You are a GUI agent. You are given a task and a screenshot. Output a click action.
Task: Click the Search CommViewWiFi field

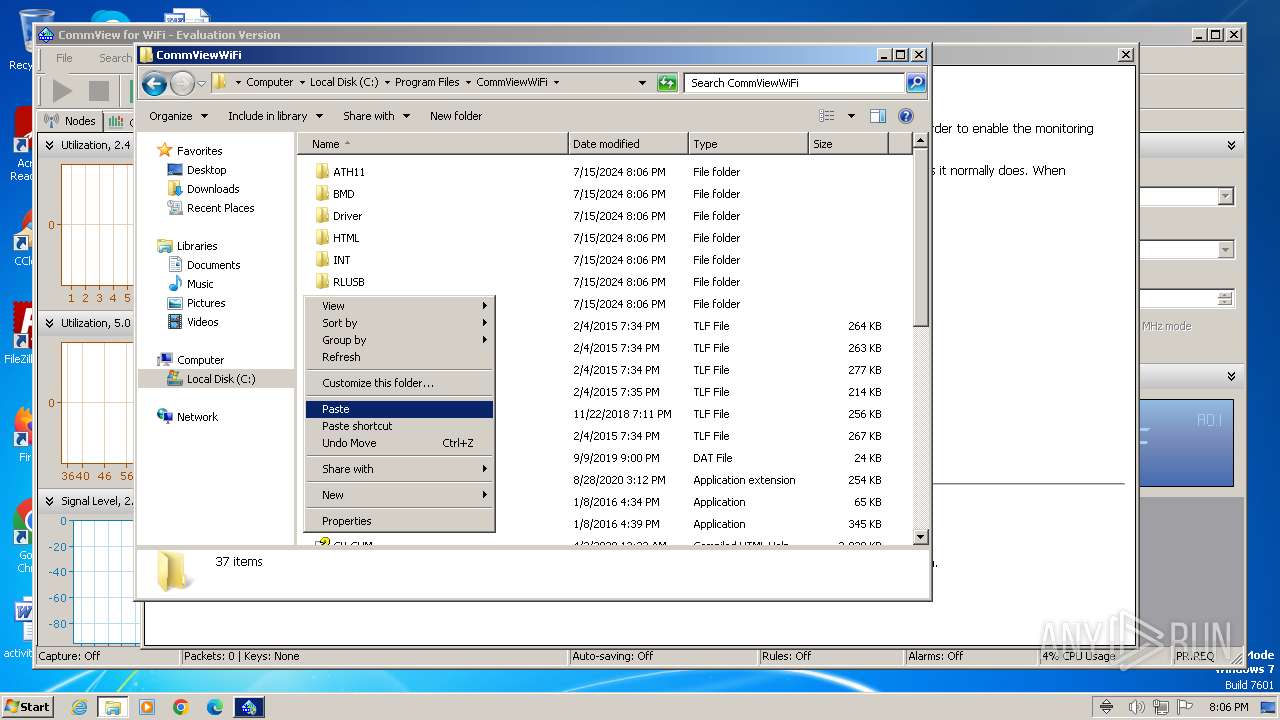[795, 83]
